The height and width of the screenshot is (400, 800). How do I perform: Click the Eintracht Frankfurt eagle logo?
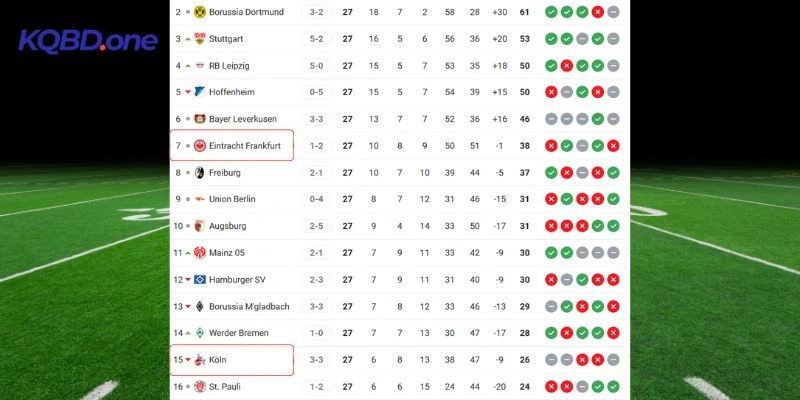(199, 146)
